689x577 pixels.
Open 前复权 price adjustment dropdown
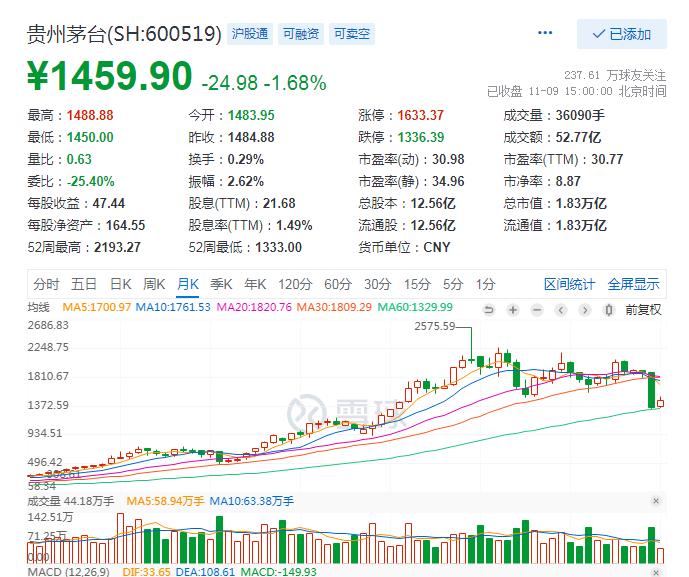pyautogui.click(x=643, y=310)
